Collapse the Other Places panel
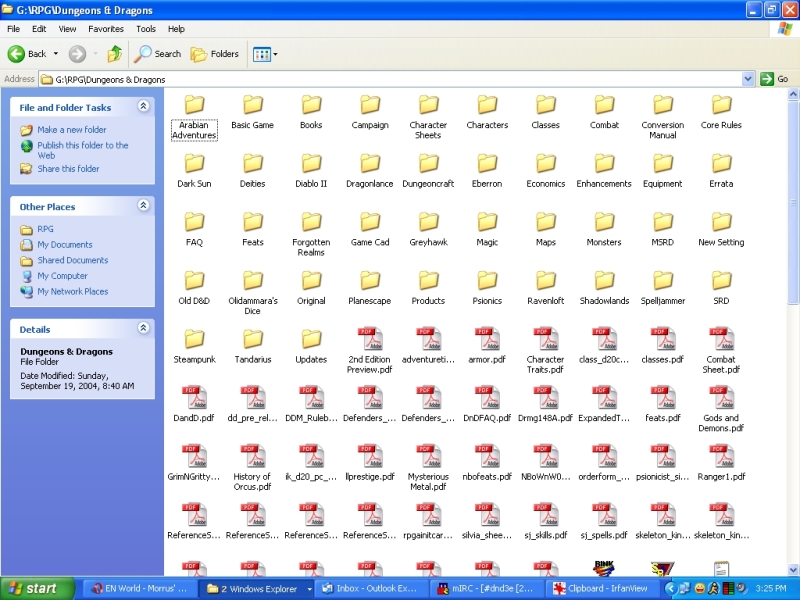Image resolution: width=800 pixels, height=600 pixels. coord(143,205)
